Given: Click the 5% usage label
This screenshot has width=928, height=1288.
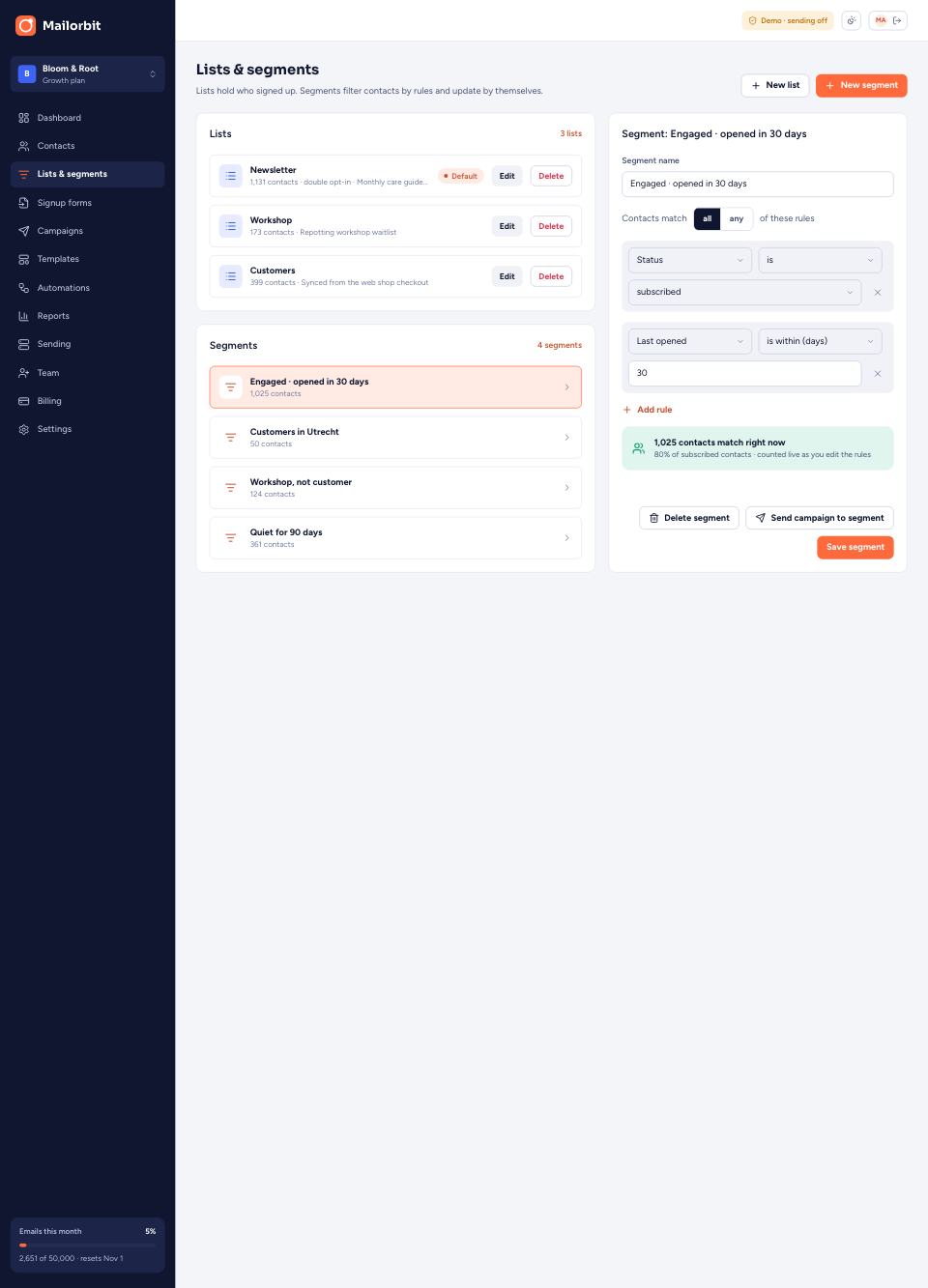Looking at the screenshot, I should [x=150, y=1231].
